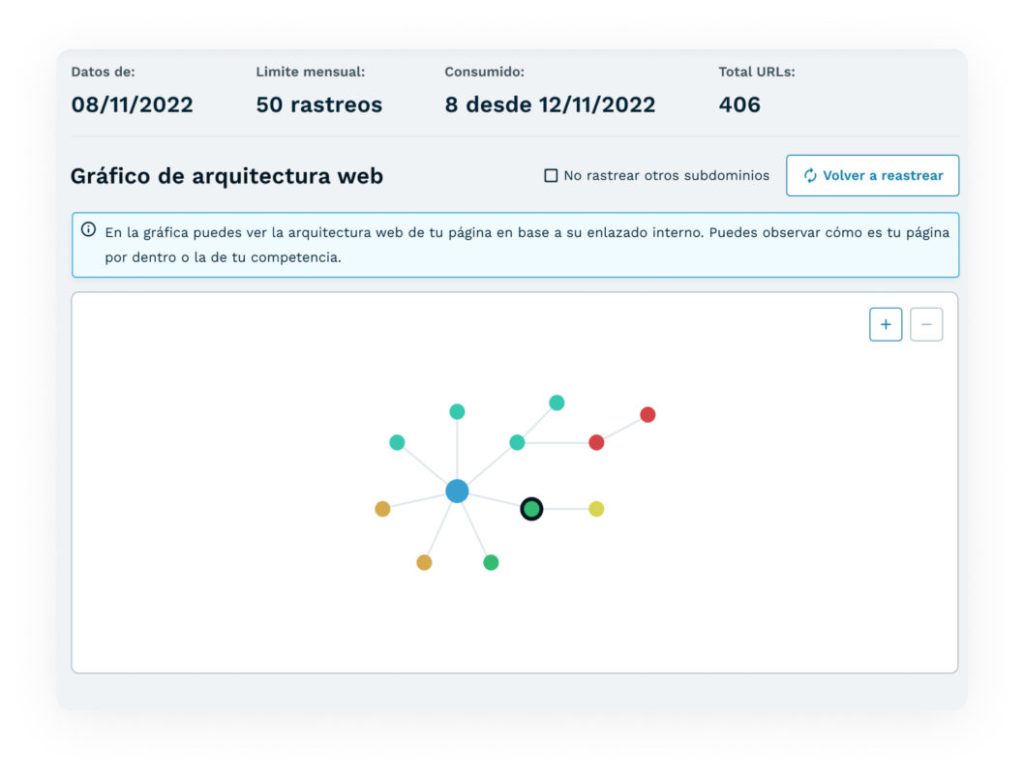Enable "No rastrear otros subdominios" checkbox
Viewport: 1024px width, 774px height.
[x=550, y=176]
